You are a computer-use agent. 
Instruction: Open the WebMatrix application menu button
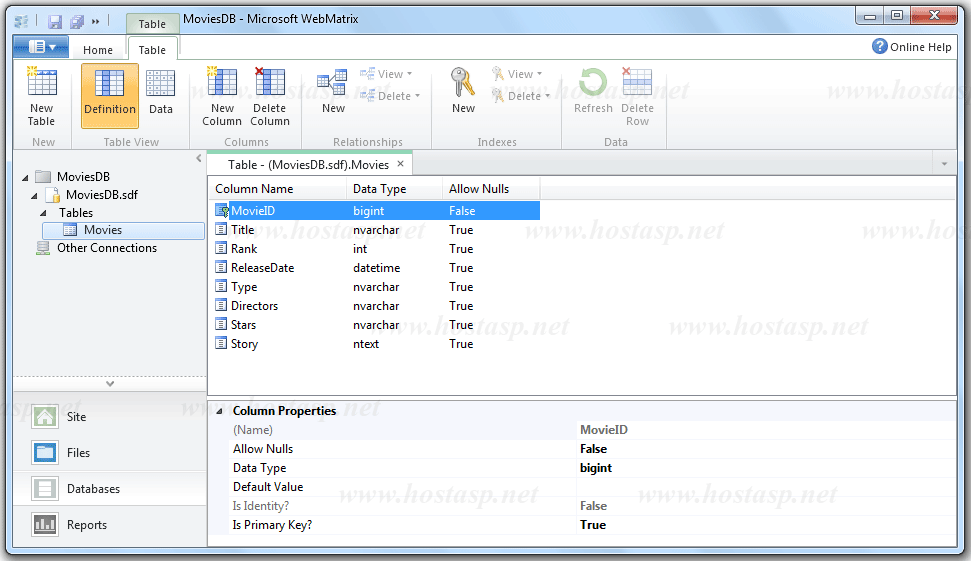pos(42,46)
